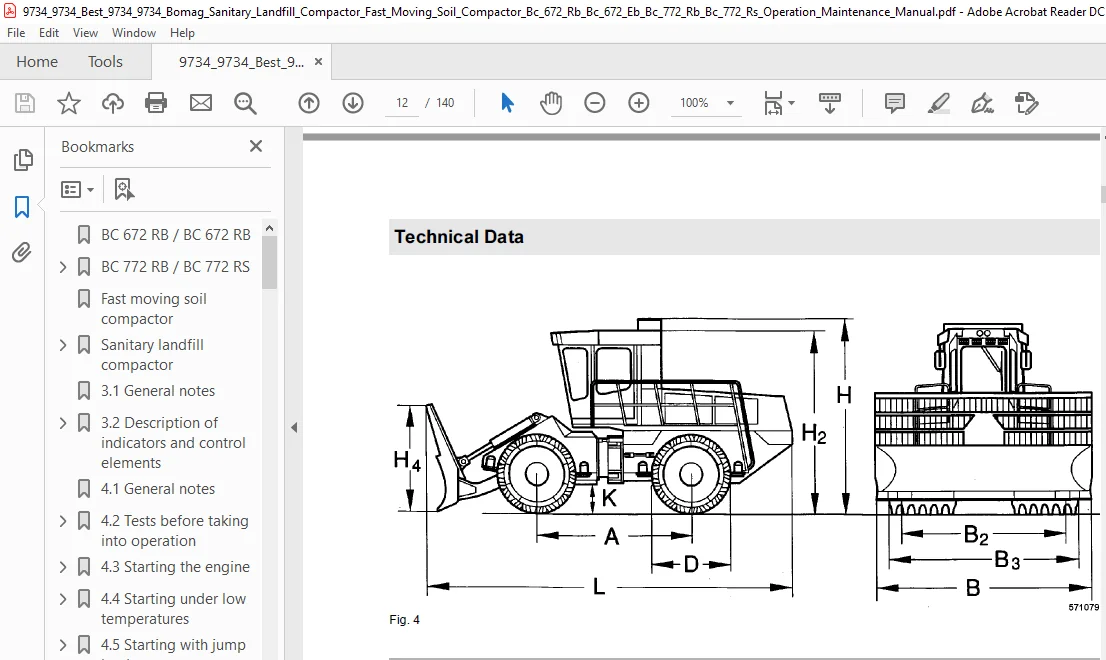Open the Help menu

click(182, 33)
